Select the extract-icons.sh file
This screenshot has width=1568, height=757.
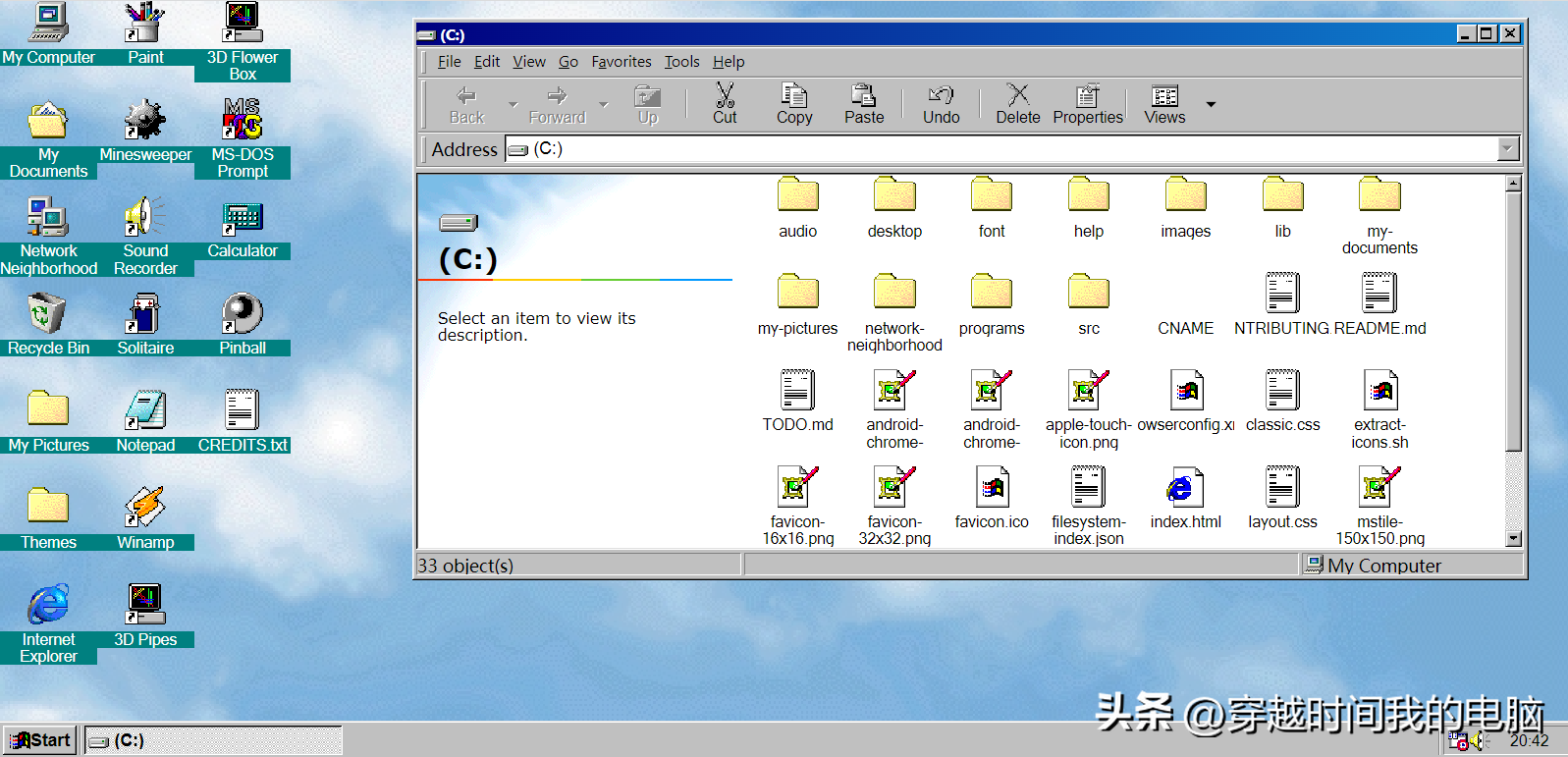(1379, 409)
